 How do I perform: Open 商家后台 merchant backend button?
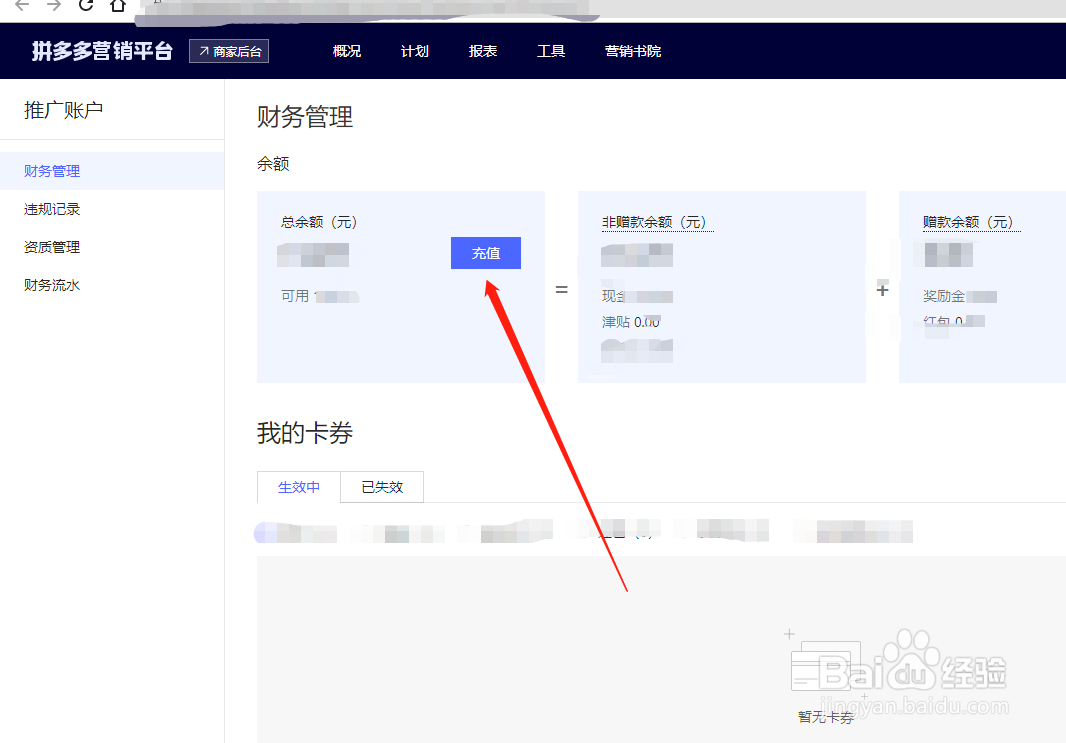pyautogui.click(x=229, y=51)
